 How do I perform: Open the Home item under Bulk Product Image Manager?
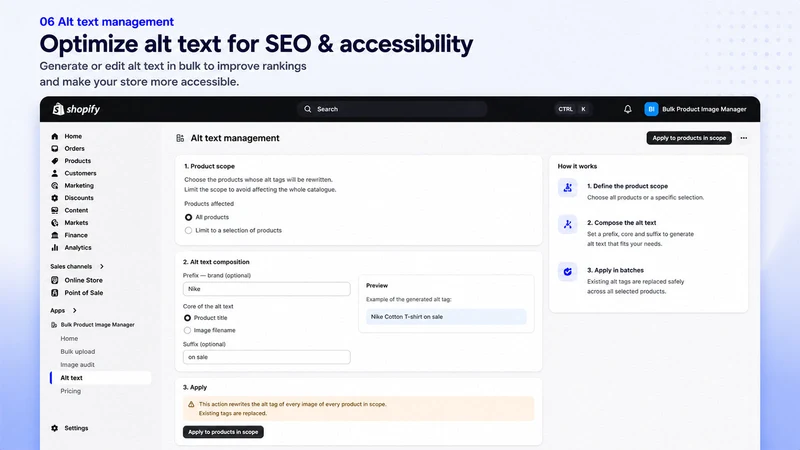(x=69, y=339)
